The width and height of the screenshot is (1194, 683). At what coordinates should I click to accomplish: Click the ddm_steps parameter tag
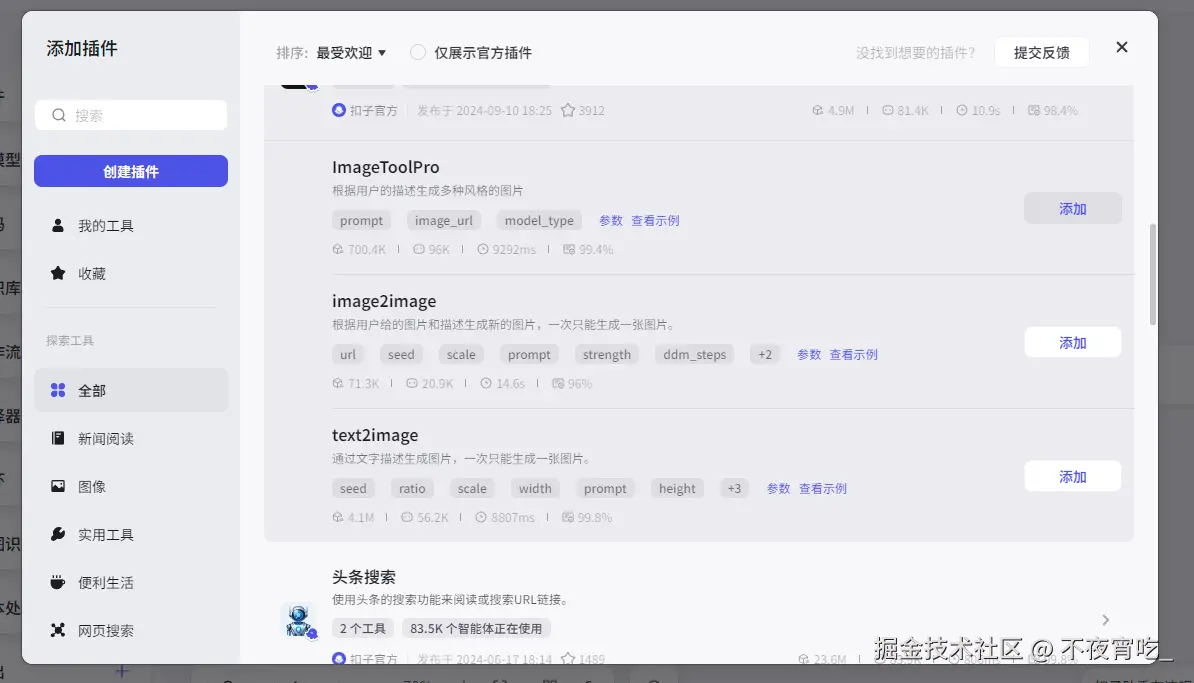coord(694,354)
